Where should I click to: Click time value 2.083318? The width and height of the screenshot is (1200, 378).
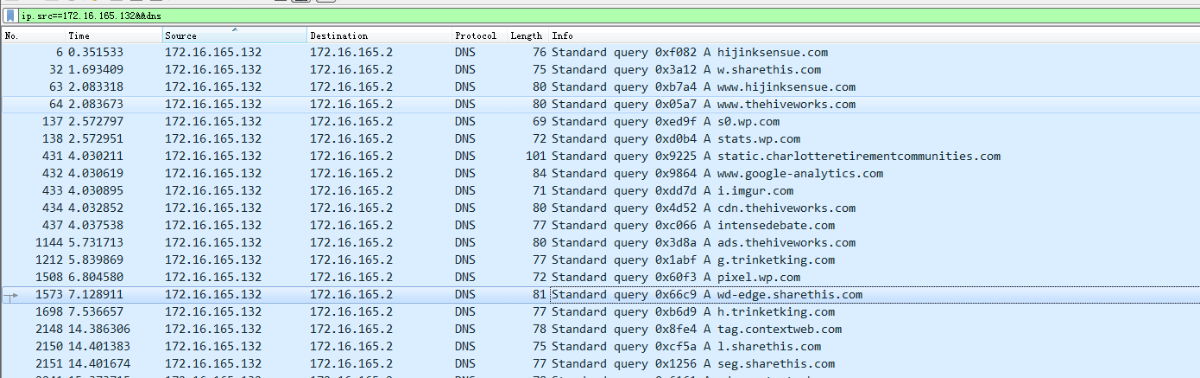pos(96,87)
